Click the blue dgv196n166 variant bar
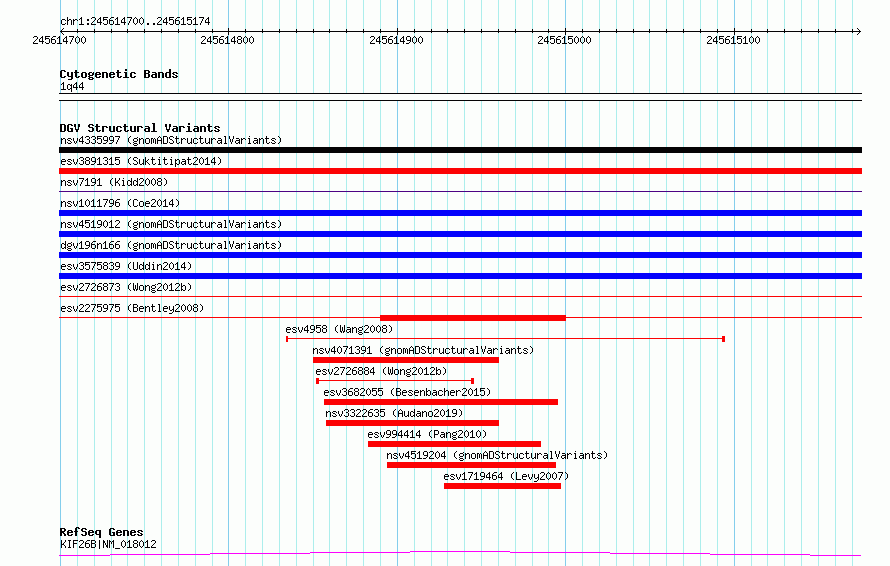This screenshot has height=566, width=890. point(460,255)
